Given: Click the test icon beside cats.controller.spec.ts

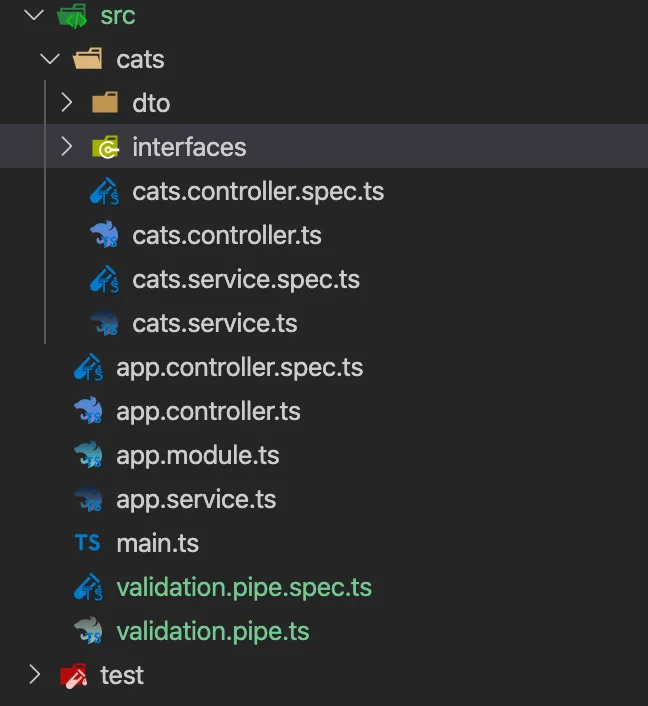Looking at the screenshot, I should tap(104, 191).
